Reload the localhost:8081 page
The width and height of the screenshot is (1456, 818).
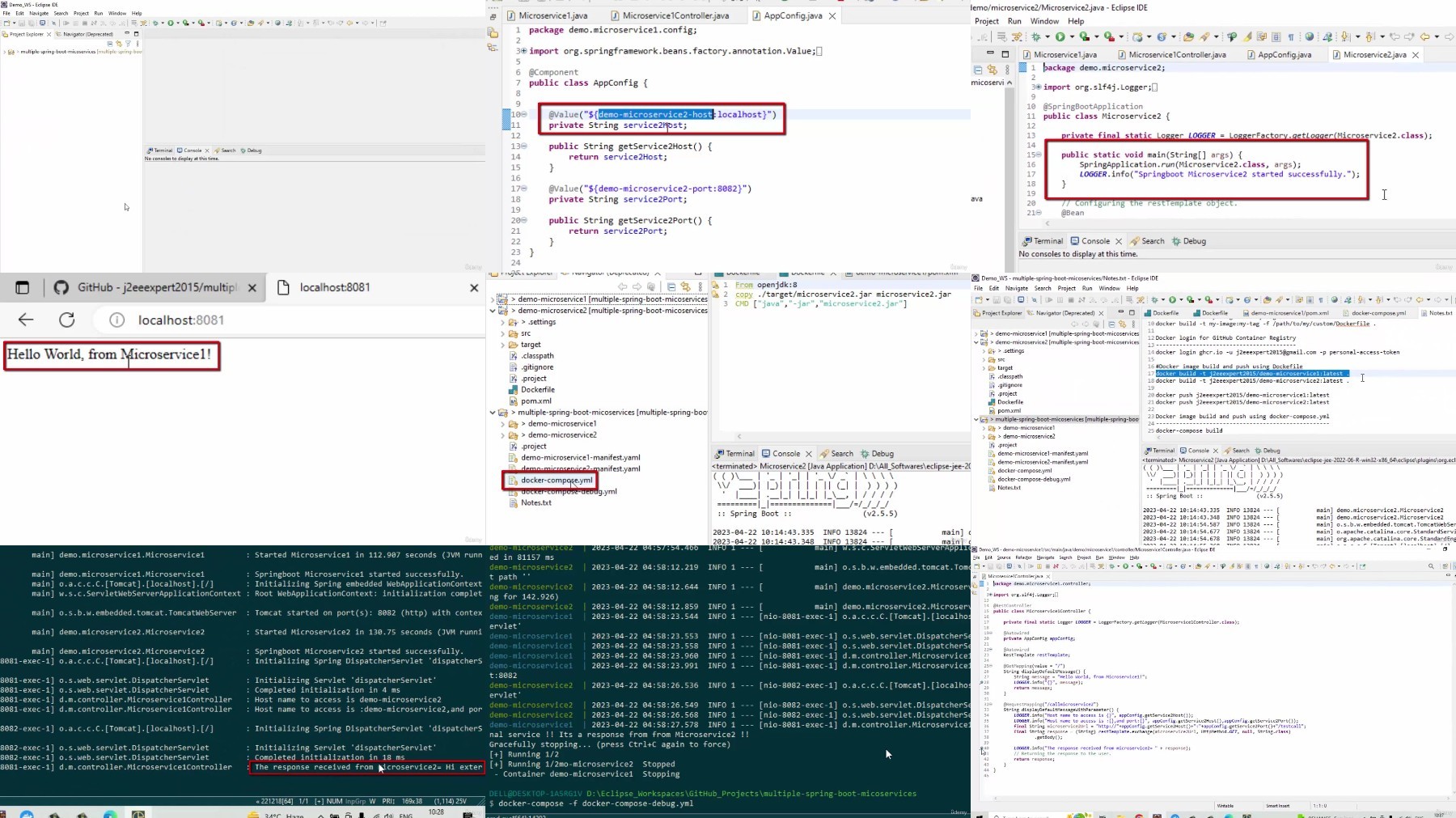coord(67,320)
